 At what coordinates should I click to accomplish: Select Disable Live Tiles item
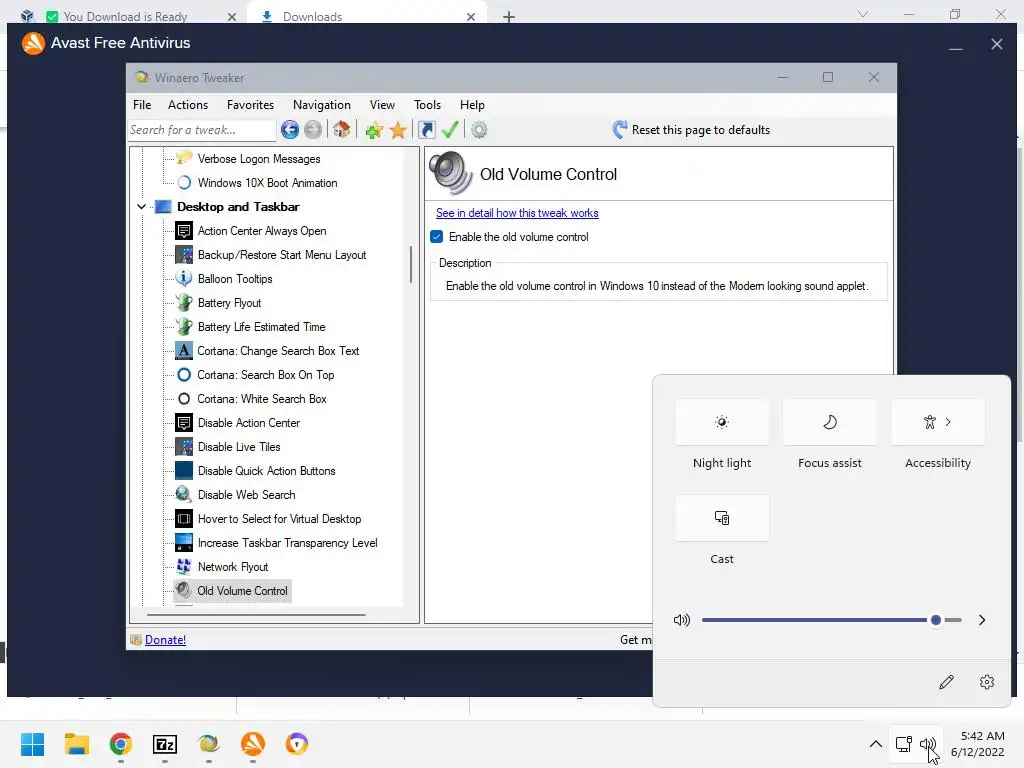pos(239,447)
